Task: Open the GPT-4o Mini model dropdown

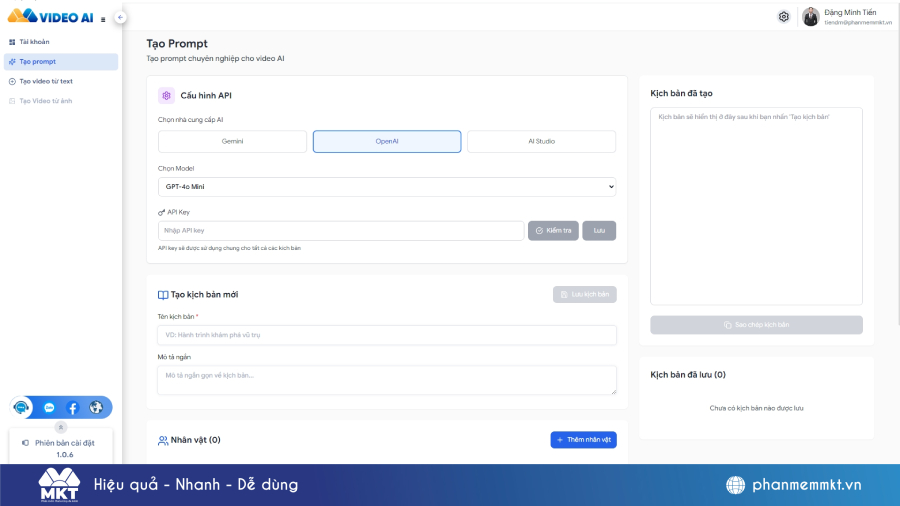Action: pos(387,187)
